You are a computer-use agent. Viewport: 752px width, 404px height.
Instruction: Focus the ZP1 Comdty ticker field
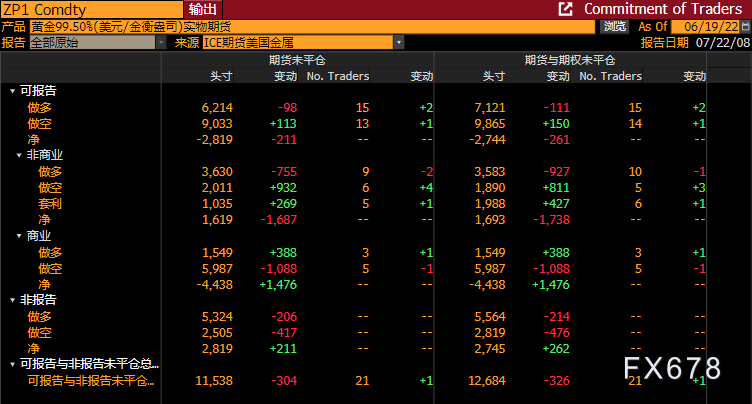pyautogui.click(x=92, y=10)
